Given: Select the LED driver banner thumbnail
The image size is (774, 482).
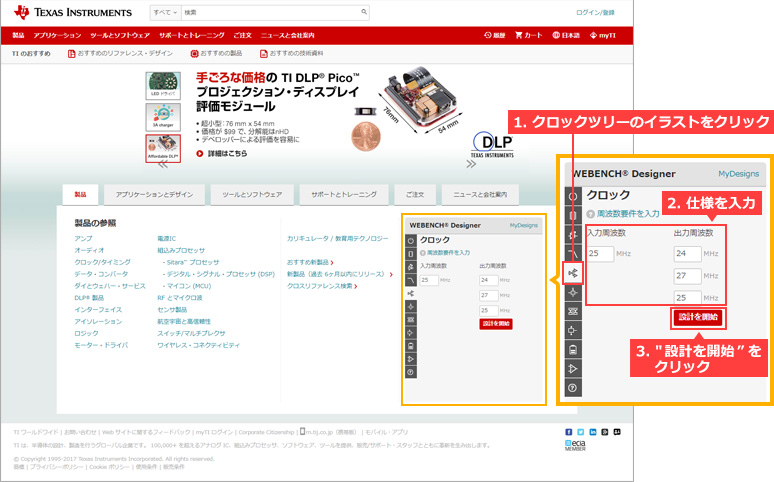Looking at the screenshot, I should pyautogui.click(x=163, y=86).
